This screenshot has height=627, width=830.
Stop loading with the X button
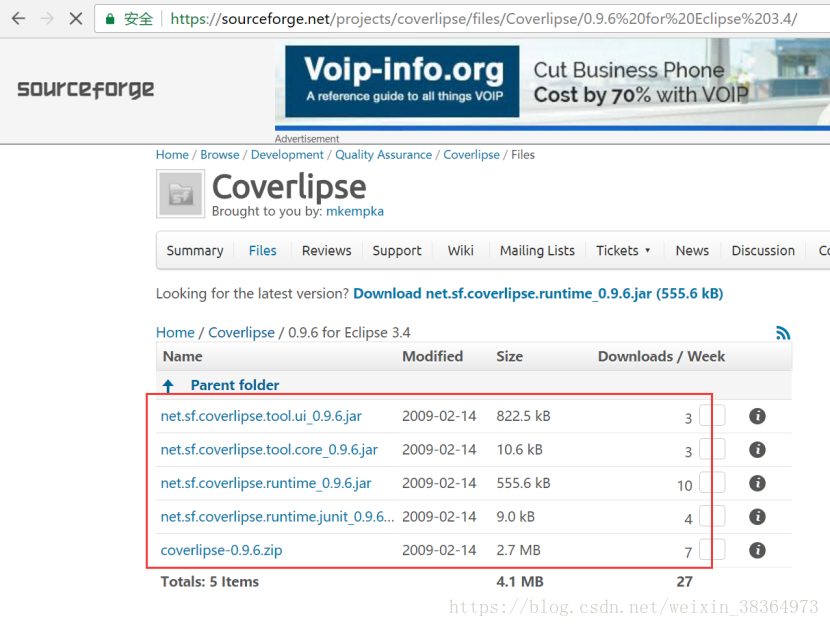(x=76, y=19)
